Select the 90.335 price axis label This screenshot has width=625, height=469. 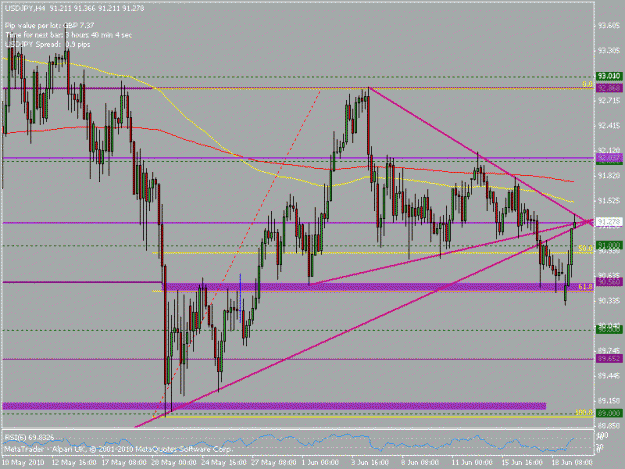click(x=609, y=300)
